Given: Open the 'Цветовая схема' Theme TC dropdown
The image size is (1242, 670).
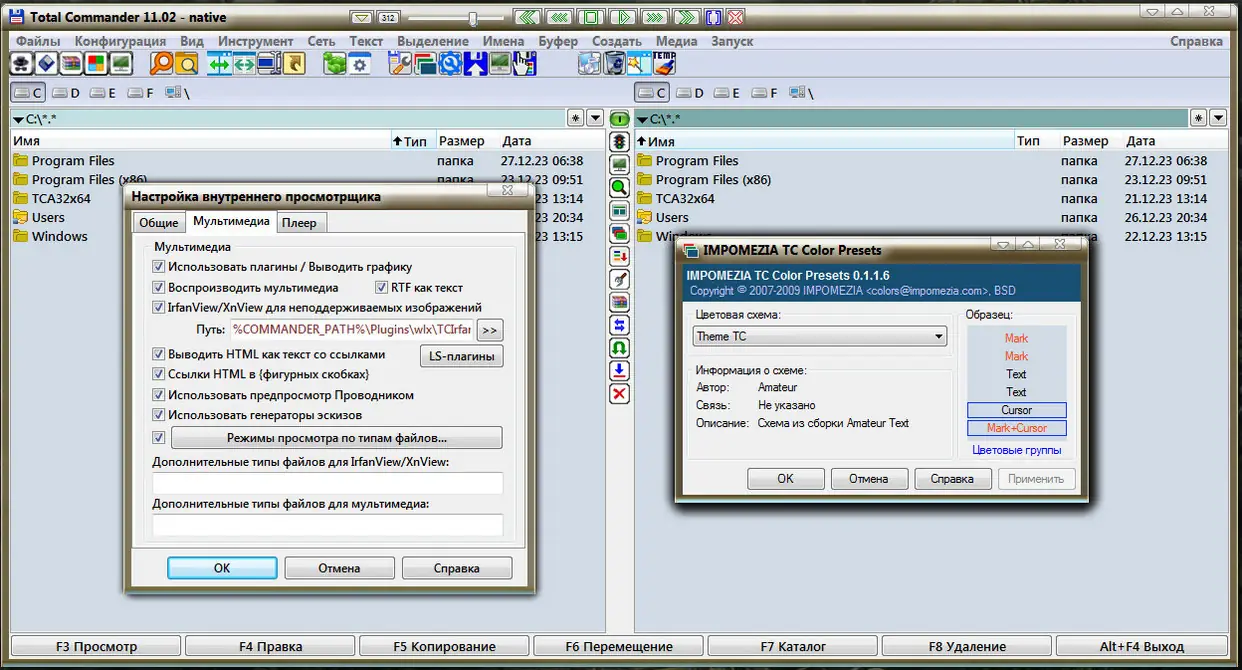Looking at the screenshot, I should 819,337.
